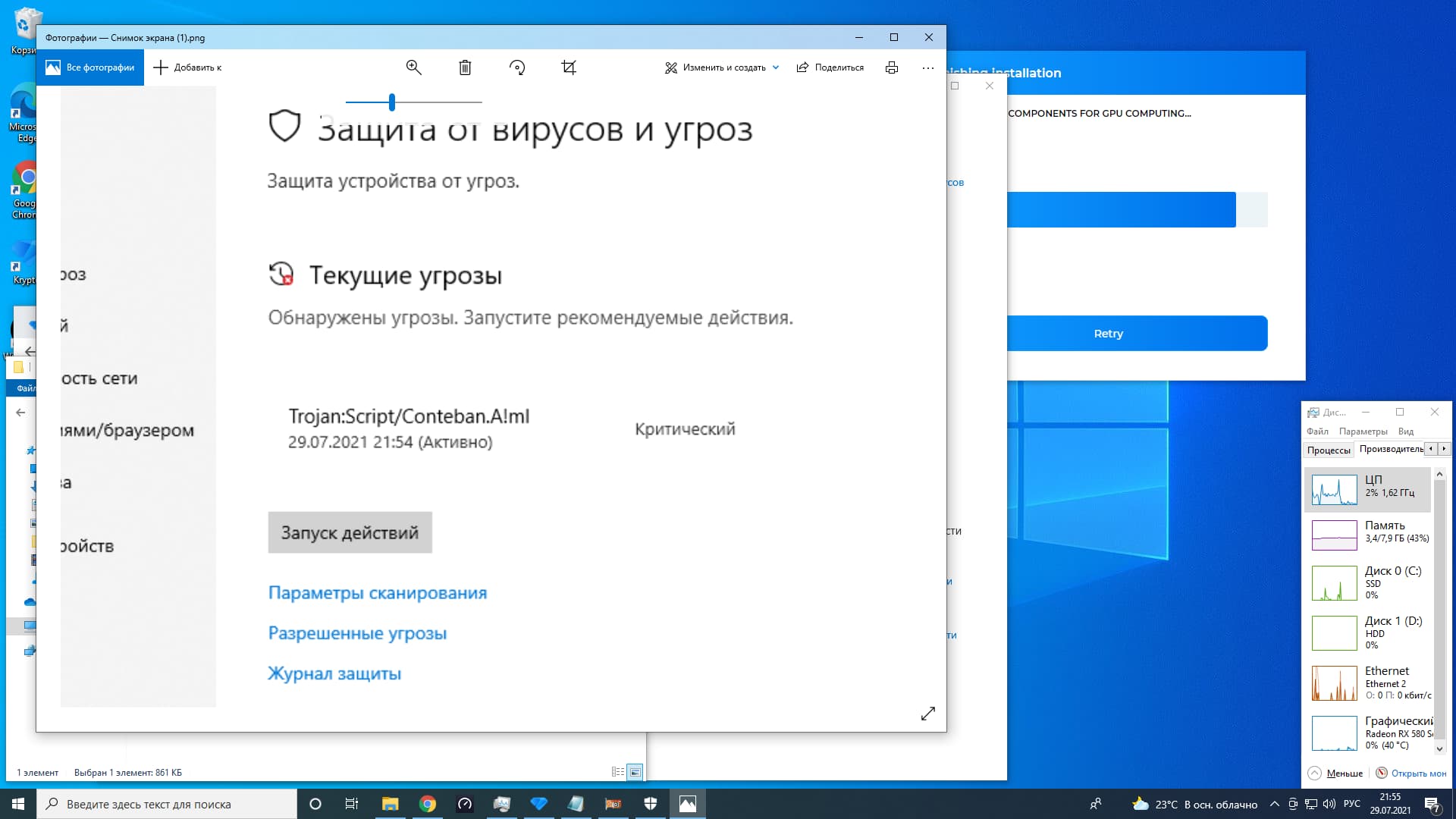Viewport: 1456px width, 819px height.
Task: Select the crop tool in Photos toolbar
Action: click(x=569, y=67)
